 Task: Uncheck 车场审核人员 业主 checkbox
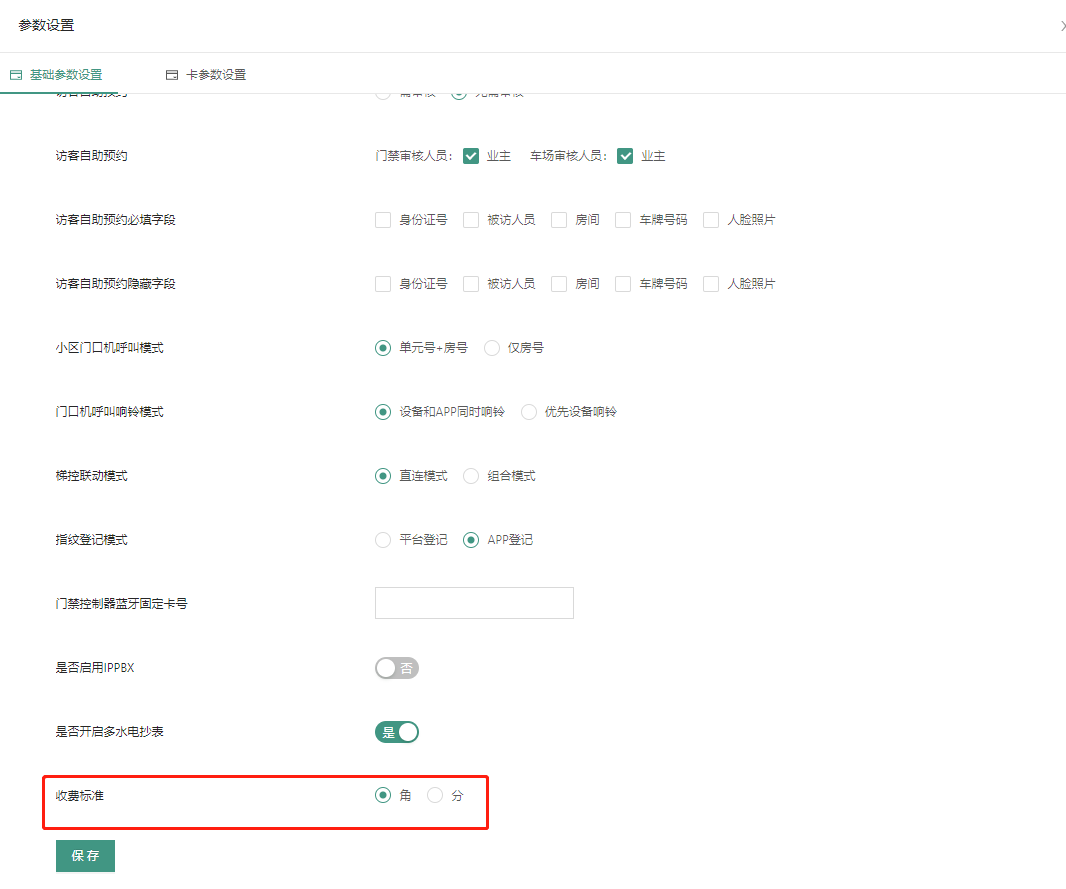click(x=625, y=156)
